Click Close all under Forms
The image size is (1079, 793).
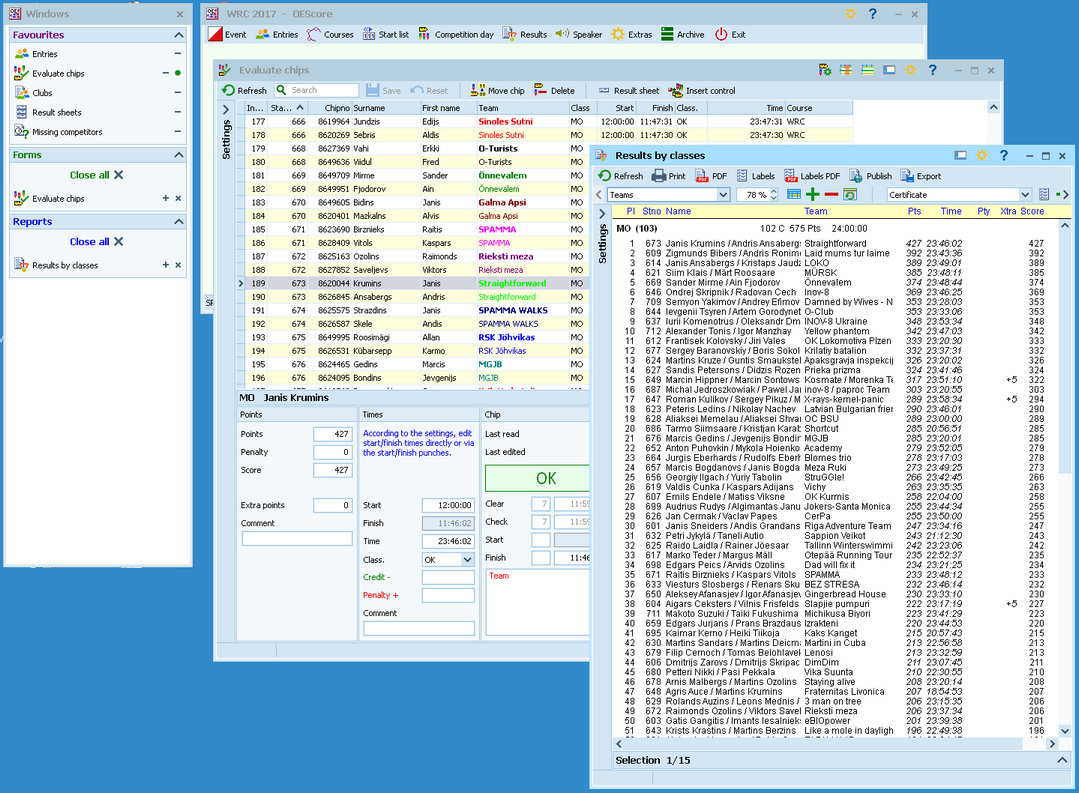pyautogui.click(x=96, y=175)
